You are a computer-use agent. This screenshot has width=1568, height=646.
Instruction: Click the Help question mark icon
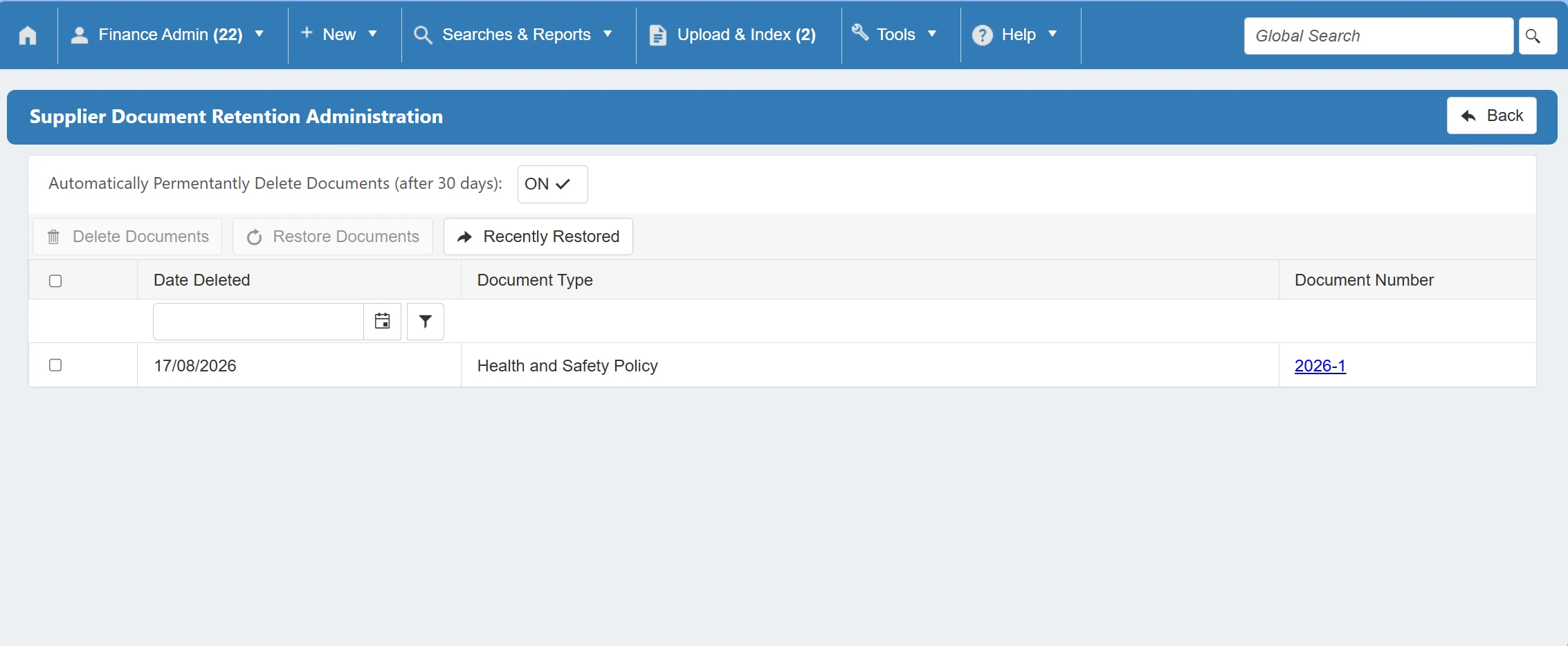pyautogui.click(x=983, y=35)
